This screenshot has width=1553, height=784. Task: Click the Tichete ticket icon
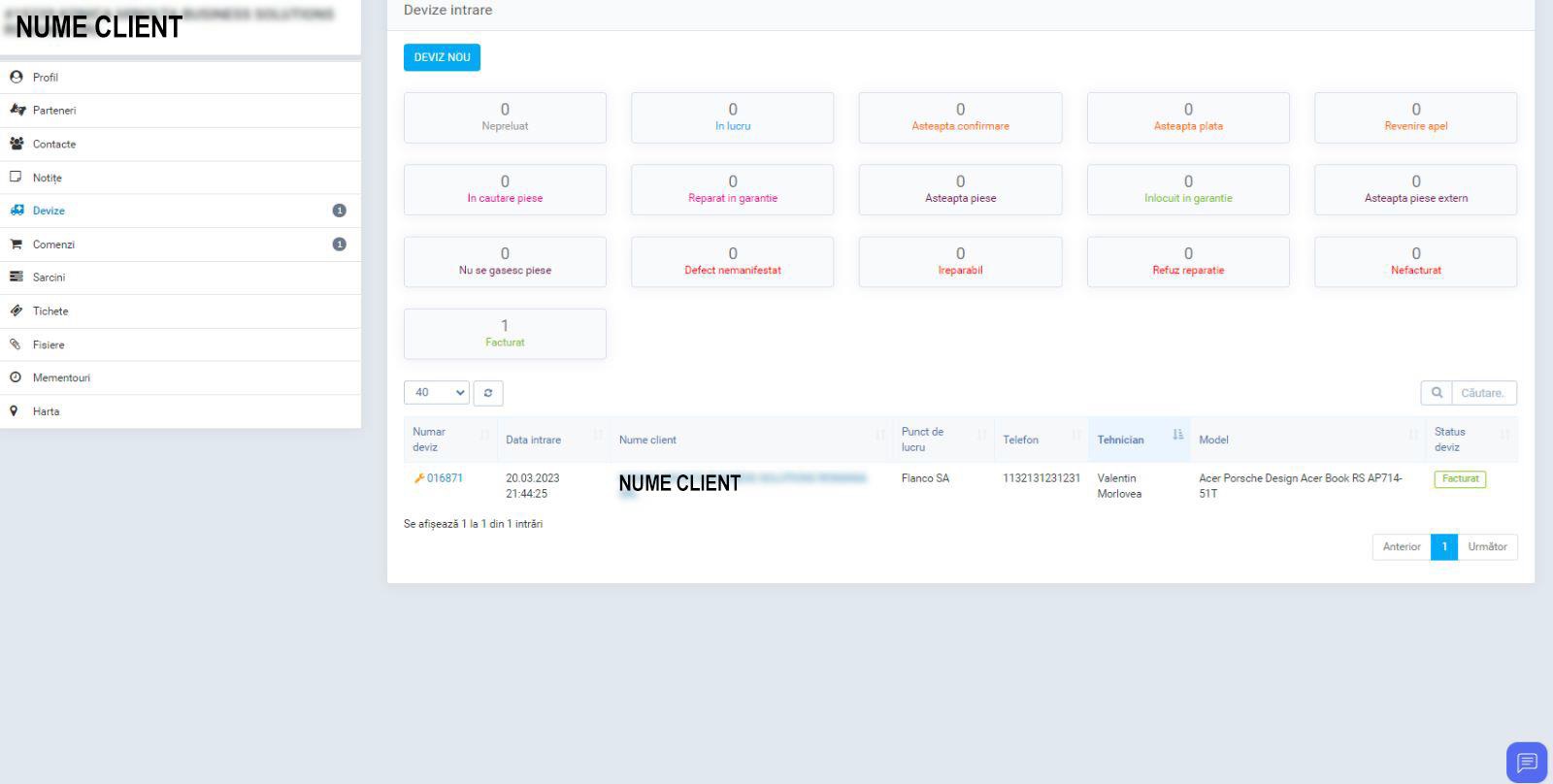(16, 311)
